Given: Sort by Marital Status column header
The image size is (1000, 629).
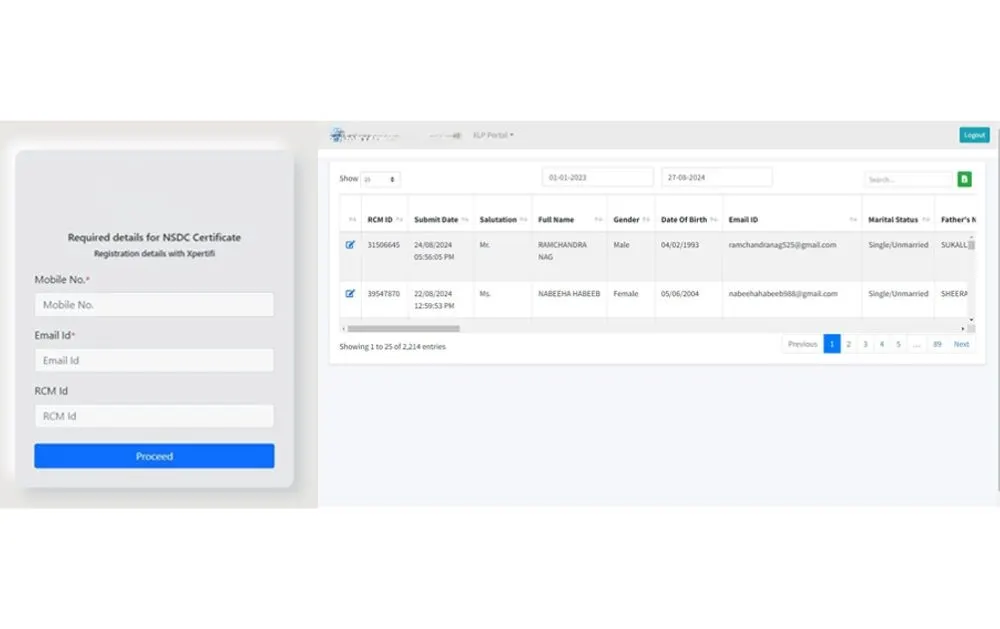Looking at the screenshot, I should pos(898,219).
